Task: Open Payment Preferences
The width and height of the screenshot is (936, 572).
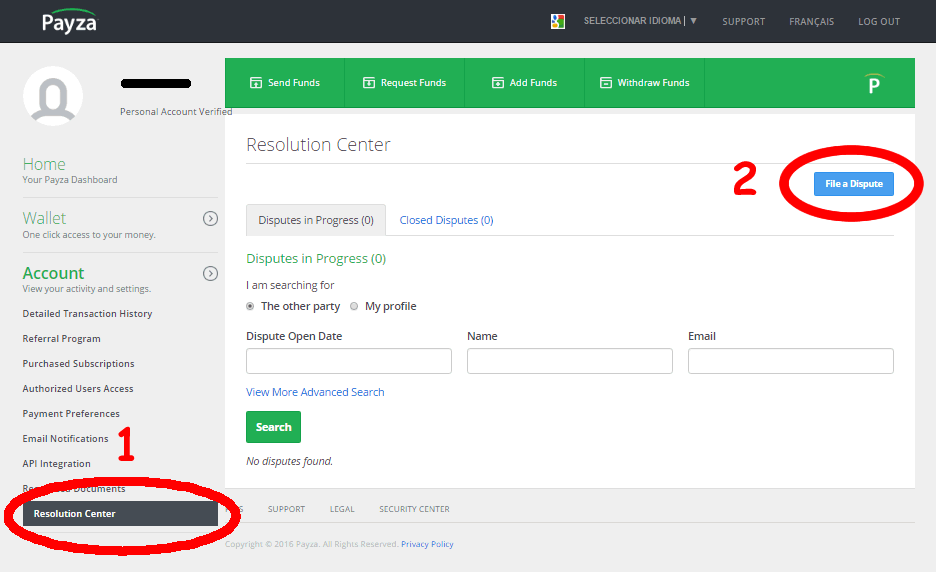Action: [71, 414]
